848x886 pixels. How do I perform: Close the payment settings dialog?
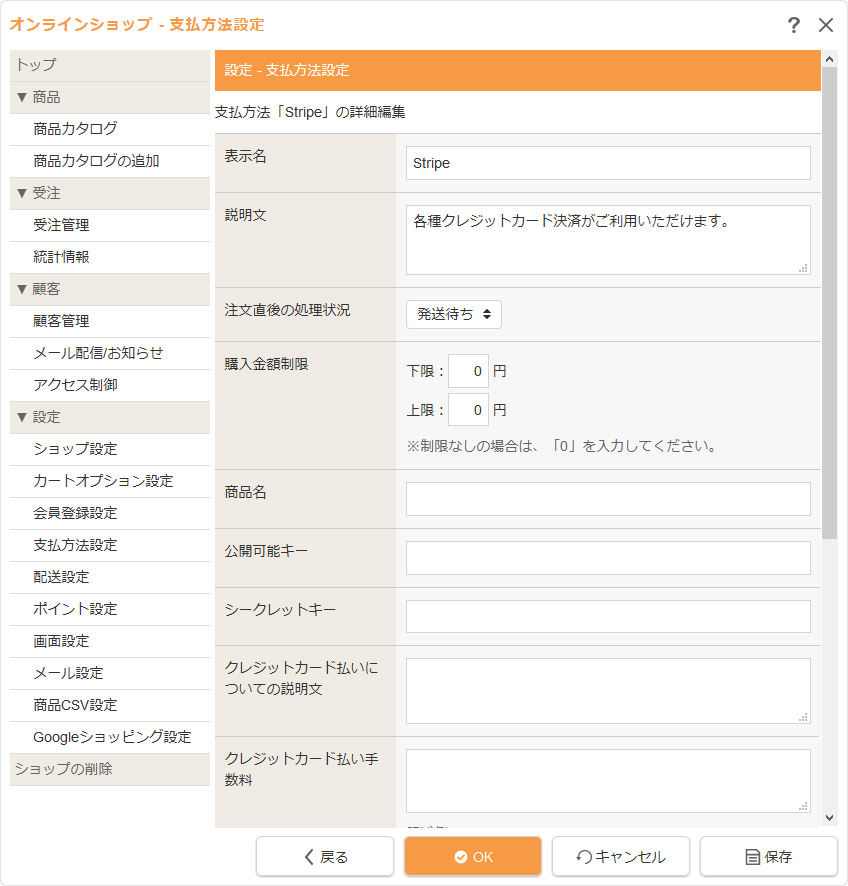click(x=826, y=25)
